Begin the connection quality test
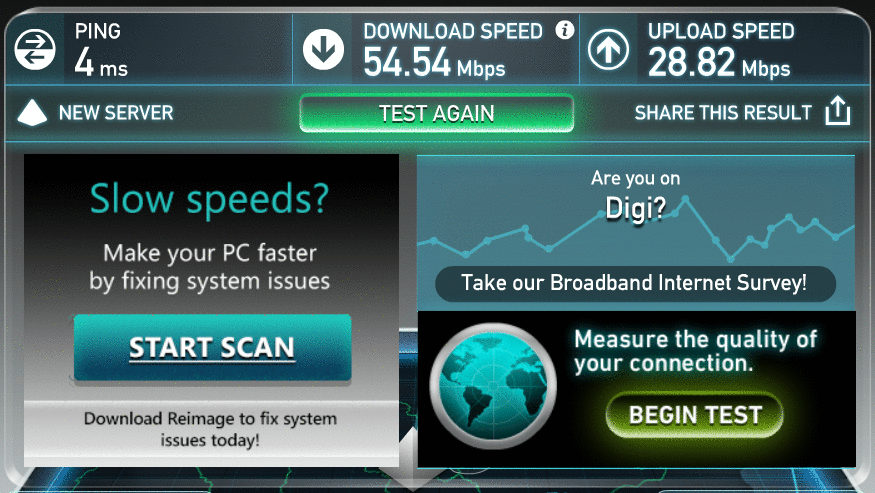The height and width of the screenshot is (493, 875). 695,415
